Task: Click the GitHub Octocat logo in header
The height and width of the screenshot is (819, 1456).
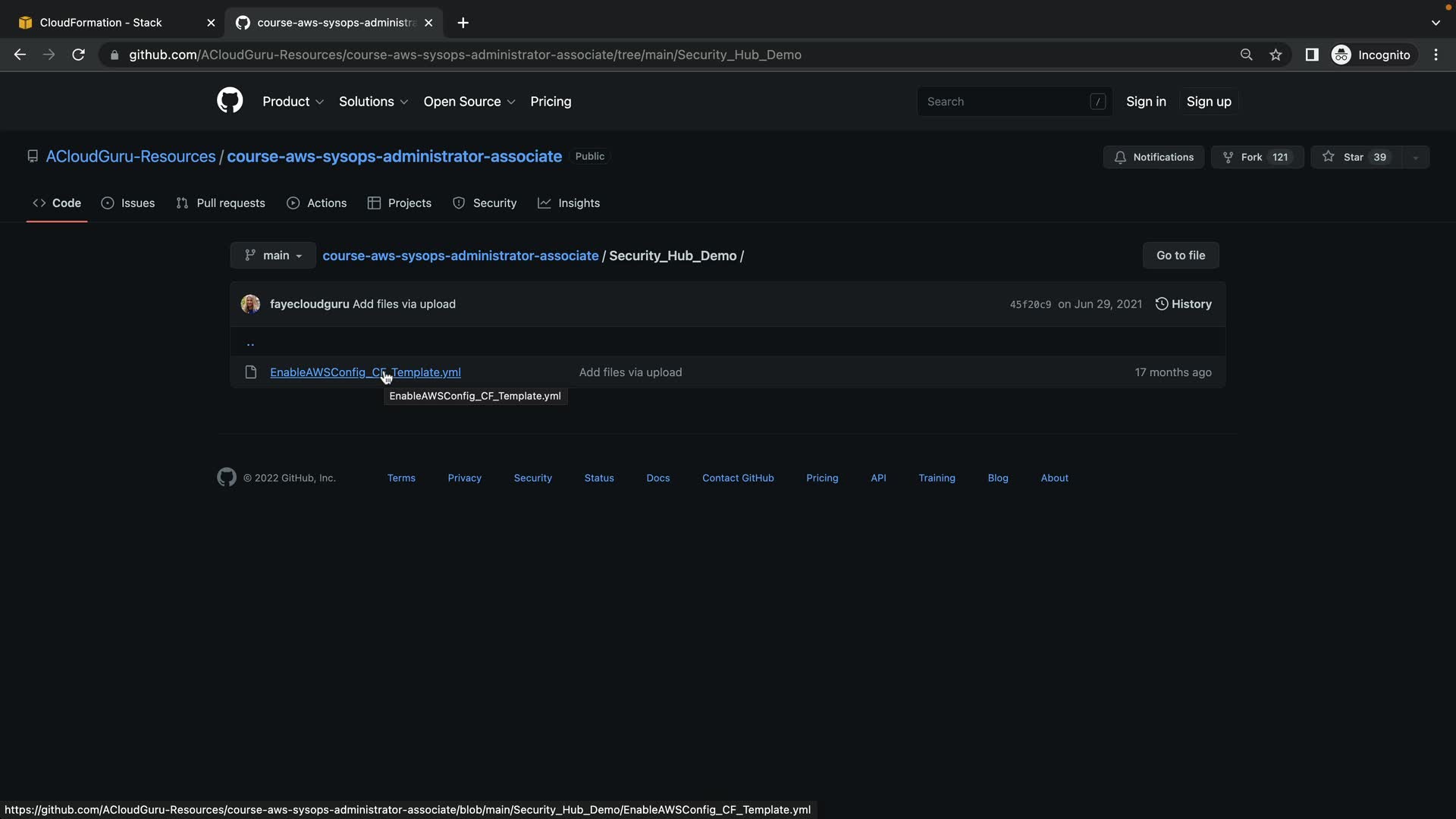Action: 230,101
